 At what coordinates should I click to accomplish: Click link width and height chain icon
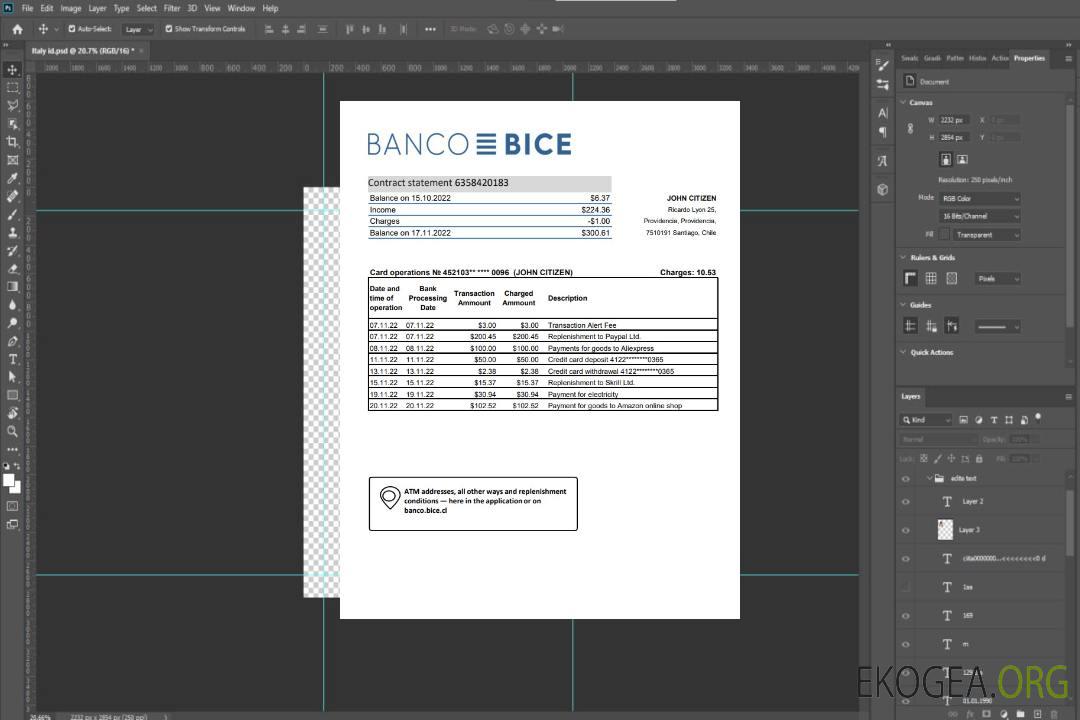pos(911,129)
